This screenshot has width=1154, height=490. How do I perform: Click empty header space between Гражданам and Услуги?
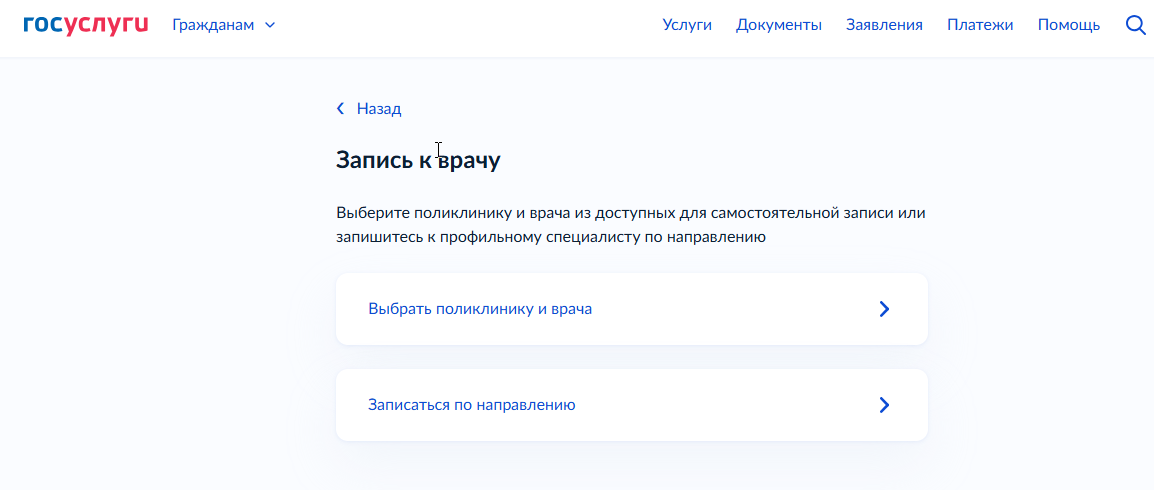[x=469, y=25]
